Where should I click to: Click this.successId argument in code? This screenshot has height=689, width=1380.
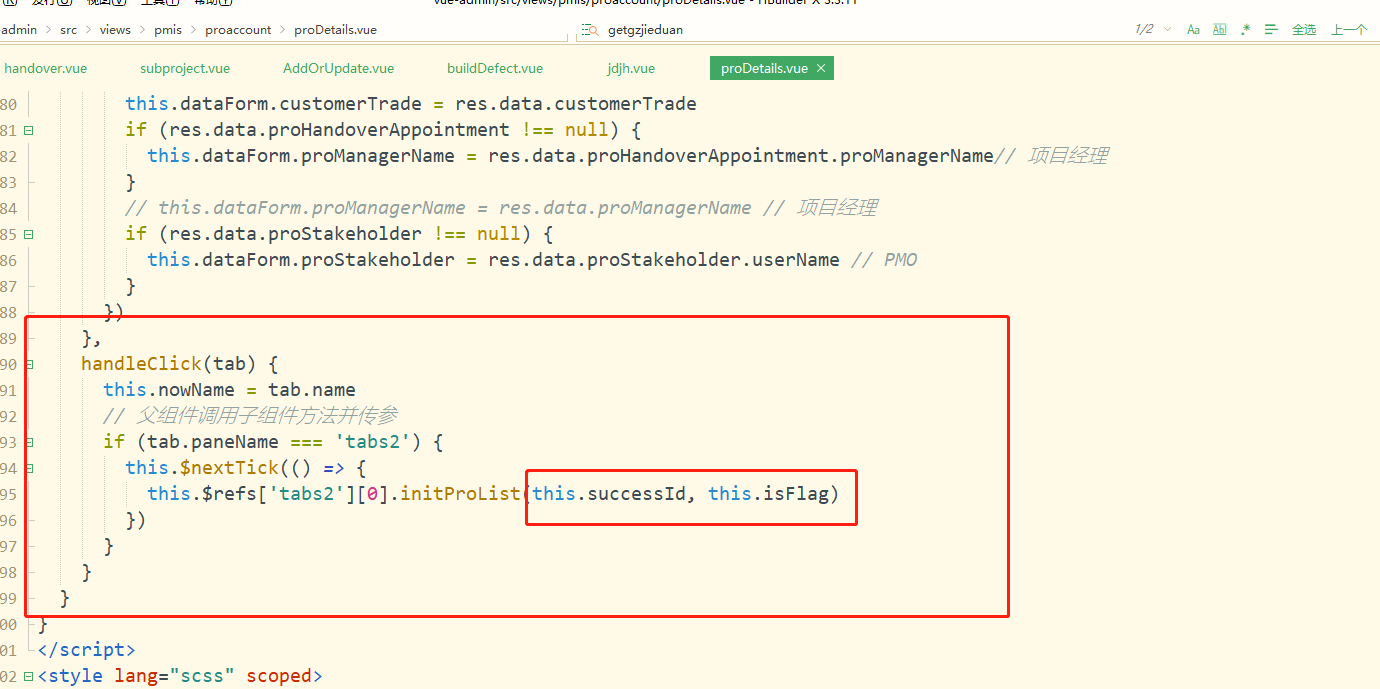click(x=609, y=494)
